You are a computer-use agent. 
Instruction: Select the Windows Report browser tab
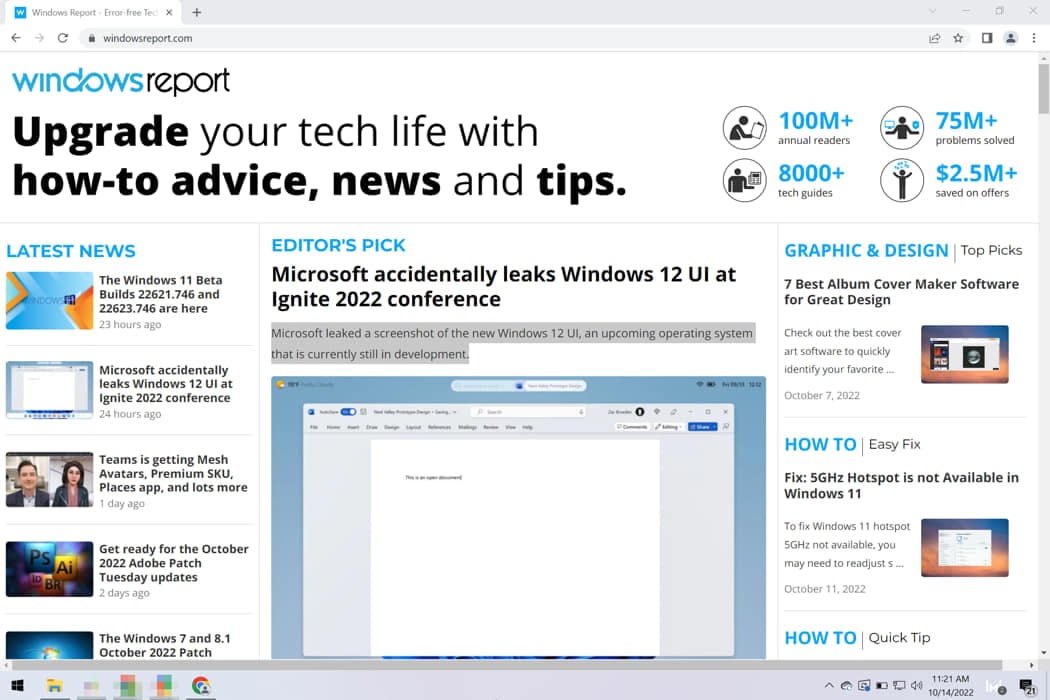(x=94, y=13)
